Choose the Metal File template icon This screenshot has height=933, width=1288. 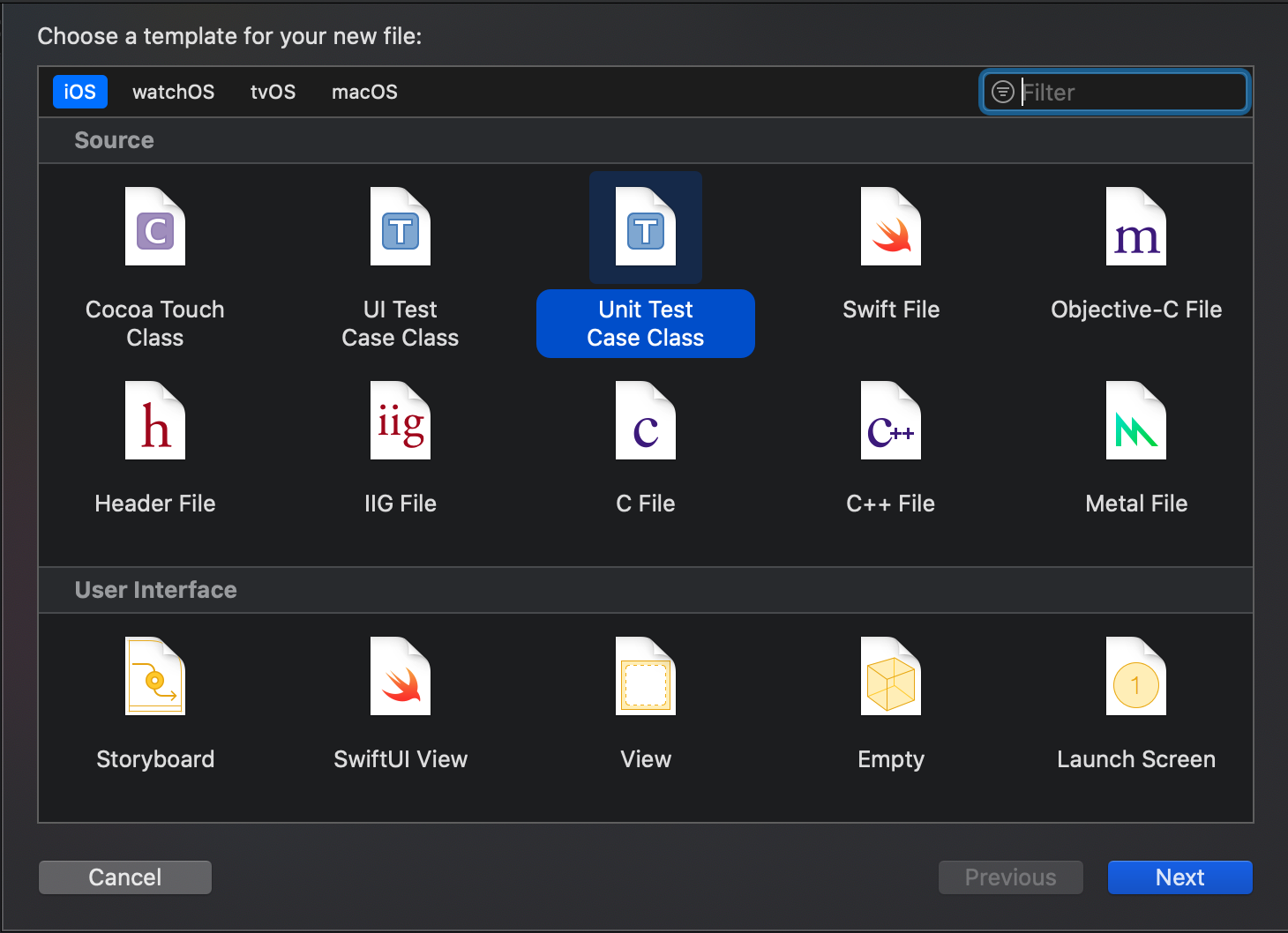(1136, 422)
